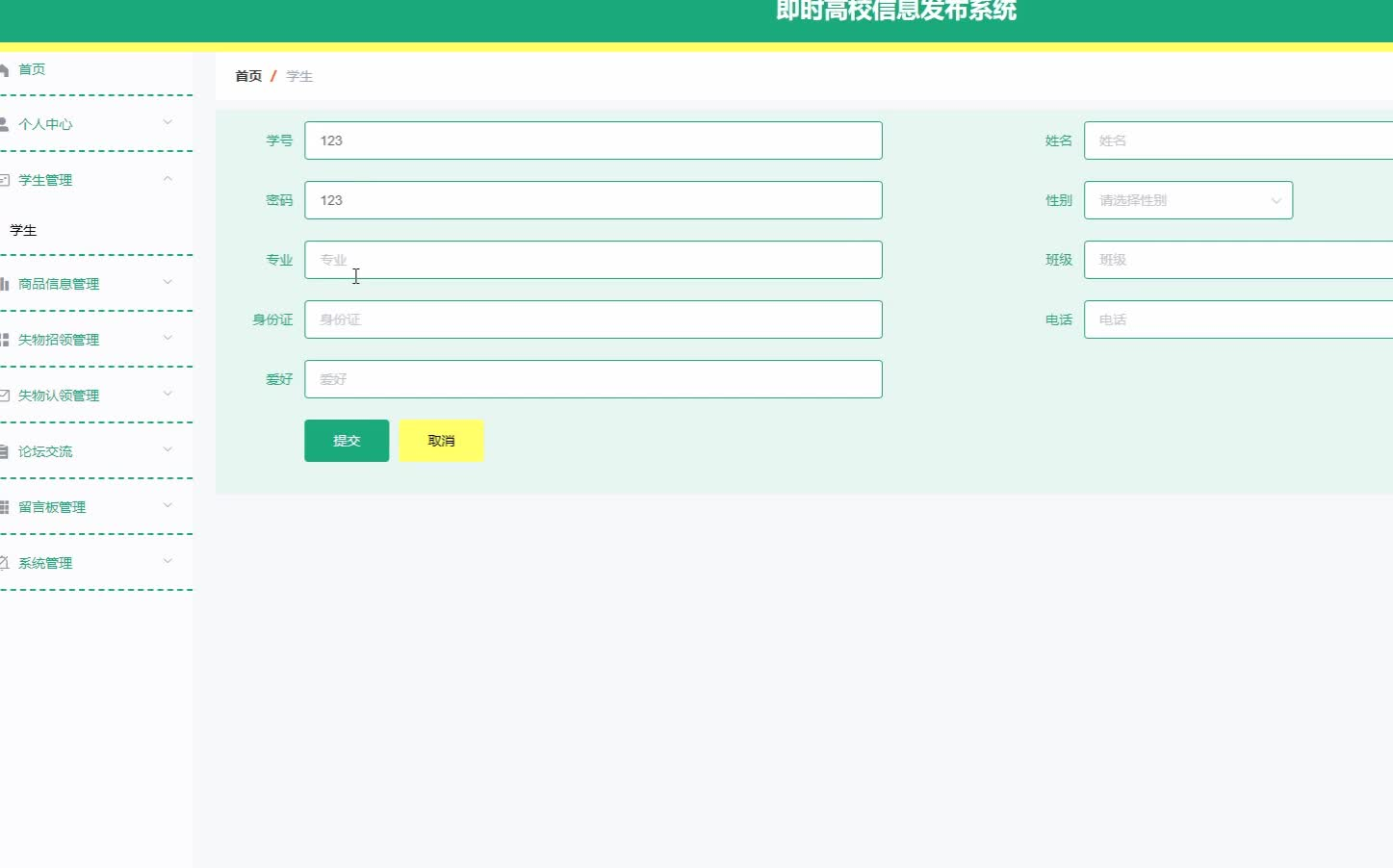Expand the 个人中心 menu
This screenshot has width=1393, height=868.
coord(168,123)
